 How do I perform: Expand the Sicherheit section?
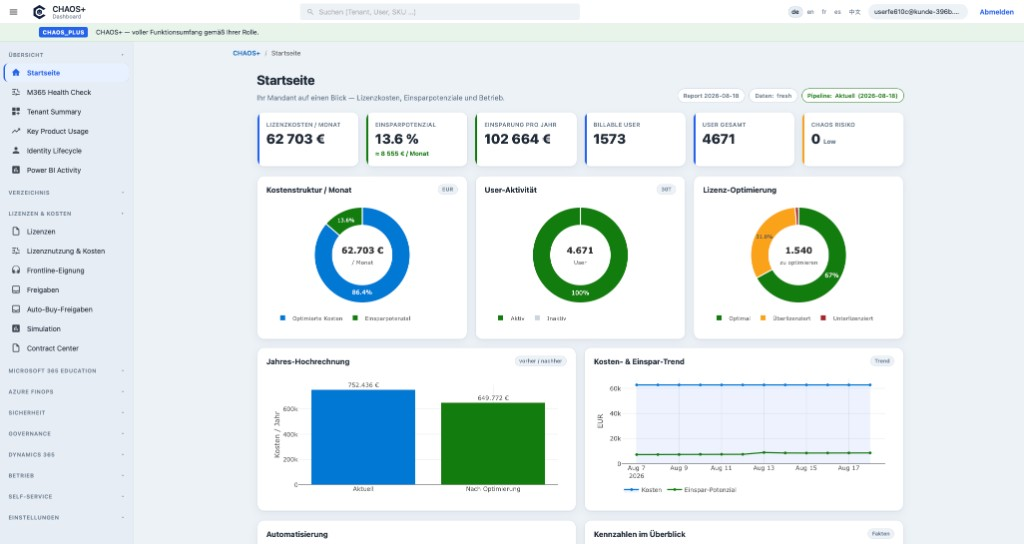[x=65, y=413]
